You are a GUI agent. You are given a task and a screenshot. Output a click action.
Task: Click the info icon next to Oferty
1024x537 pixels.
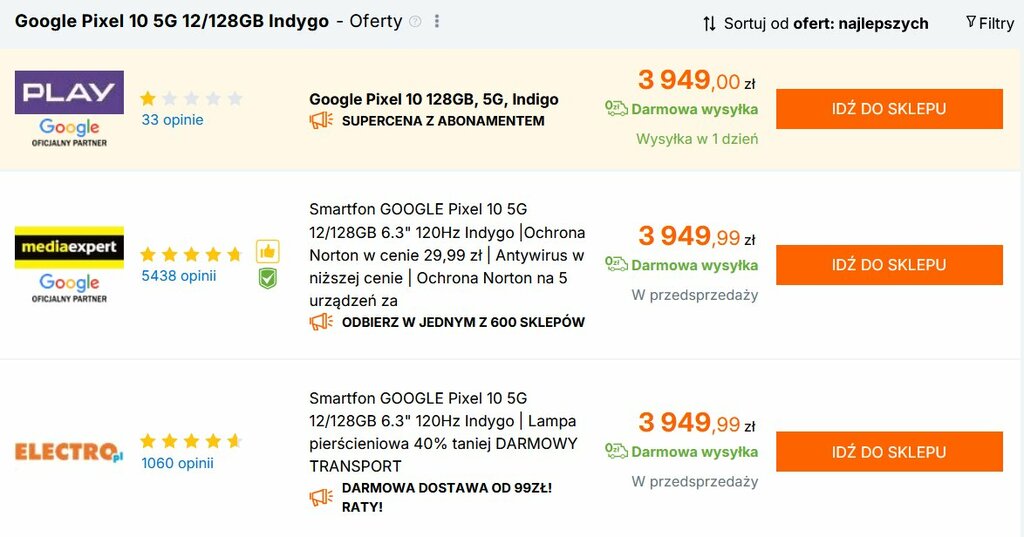click(416, 22)
